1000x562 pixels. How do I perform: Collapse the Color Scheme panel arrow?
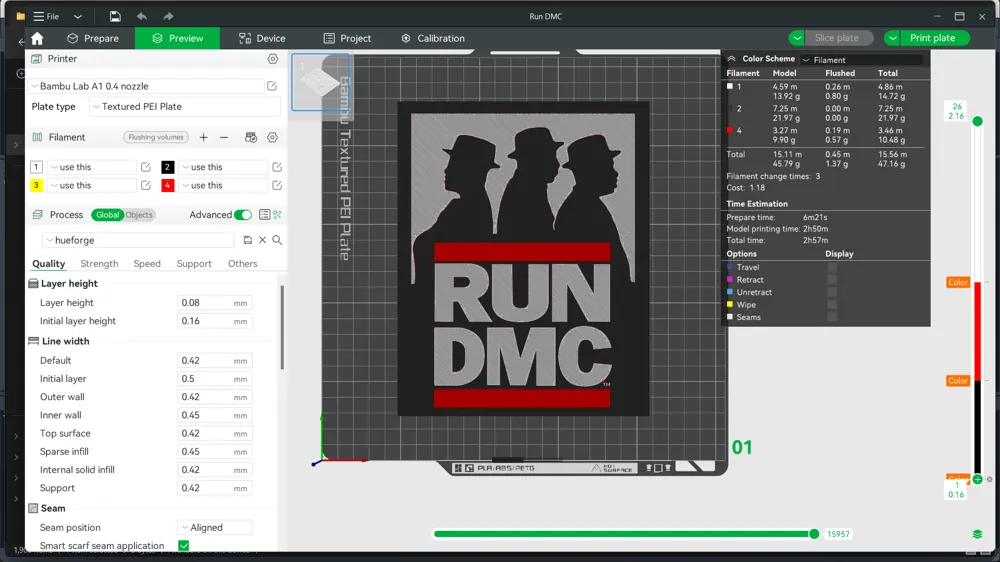click(732, 59)
